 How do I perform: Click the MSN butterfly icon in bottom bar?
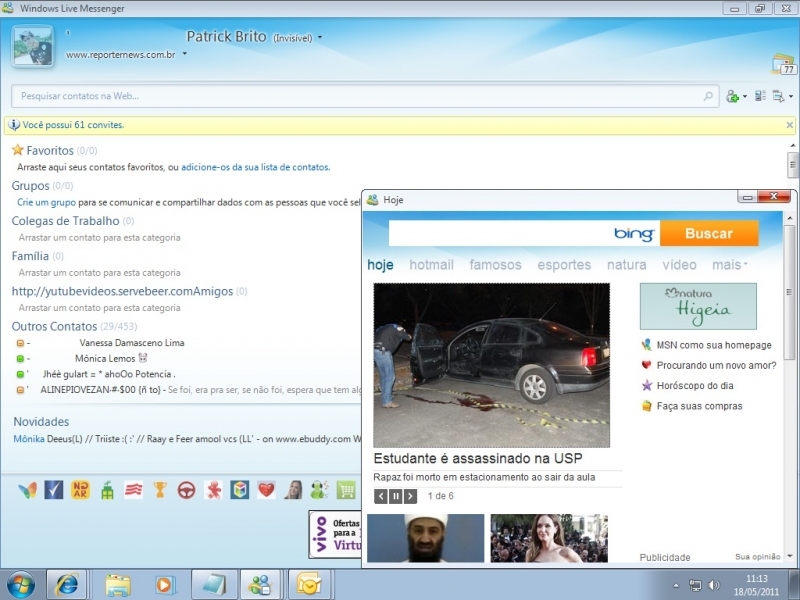pyautogui.click(x=28, y=490)
